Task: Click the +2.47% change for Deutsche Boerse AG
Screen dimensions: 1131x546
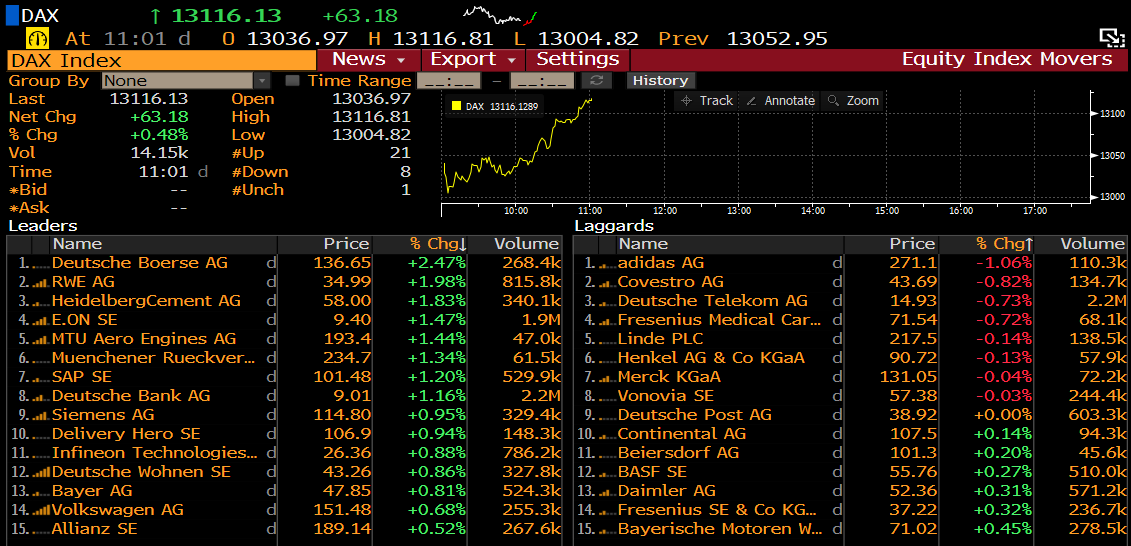Action: pyautogui.click(x=437, y=263)
